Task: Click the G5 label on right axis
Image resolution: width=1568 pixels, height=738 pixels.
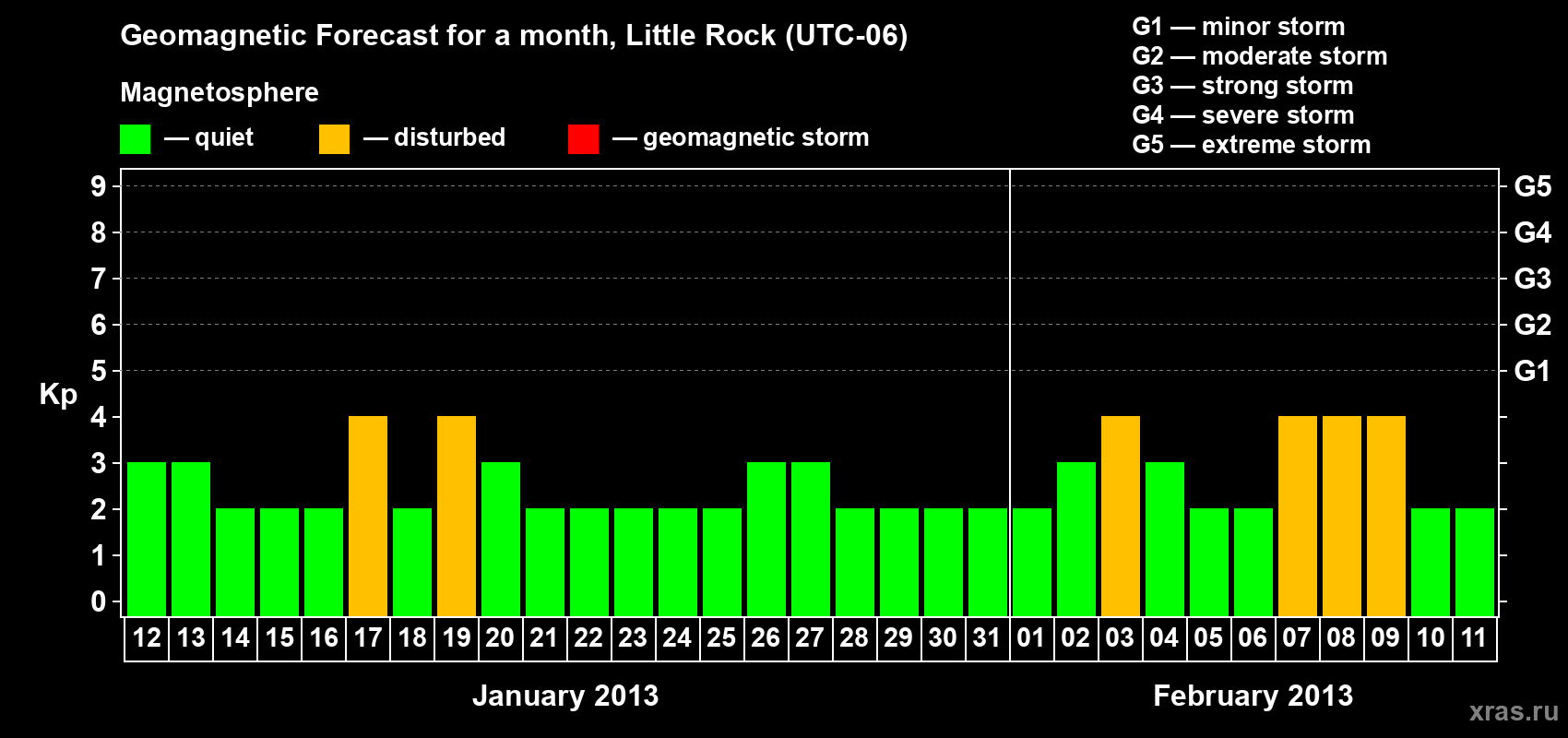Action: [x=1533, y=186]
